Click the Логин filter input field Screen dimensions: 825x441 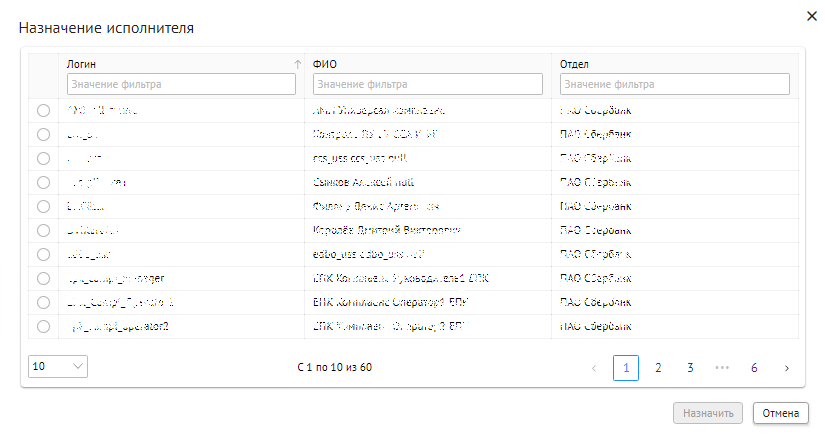[x=181, y=84]
